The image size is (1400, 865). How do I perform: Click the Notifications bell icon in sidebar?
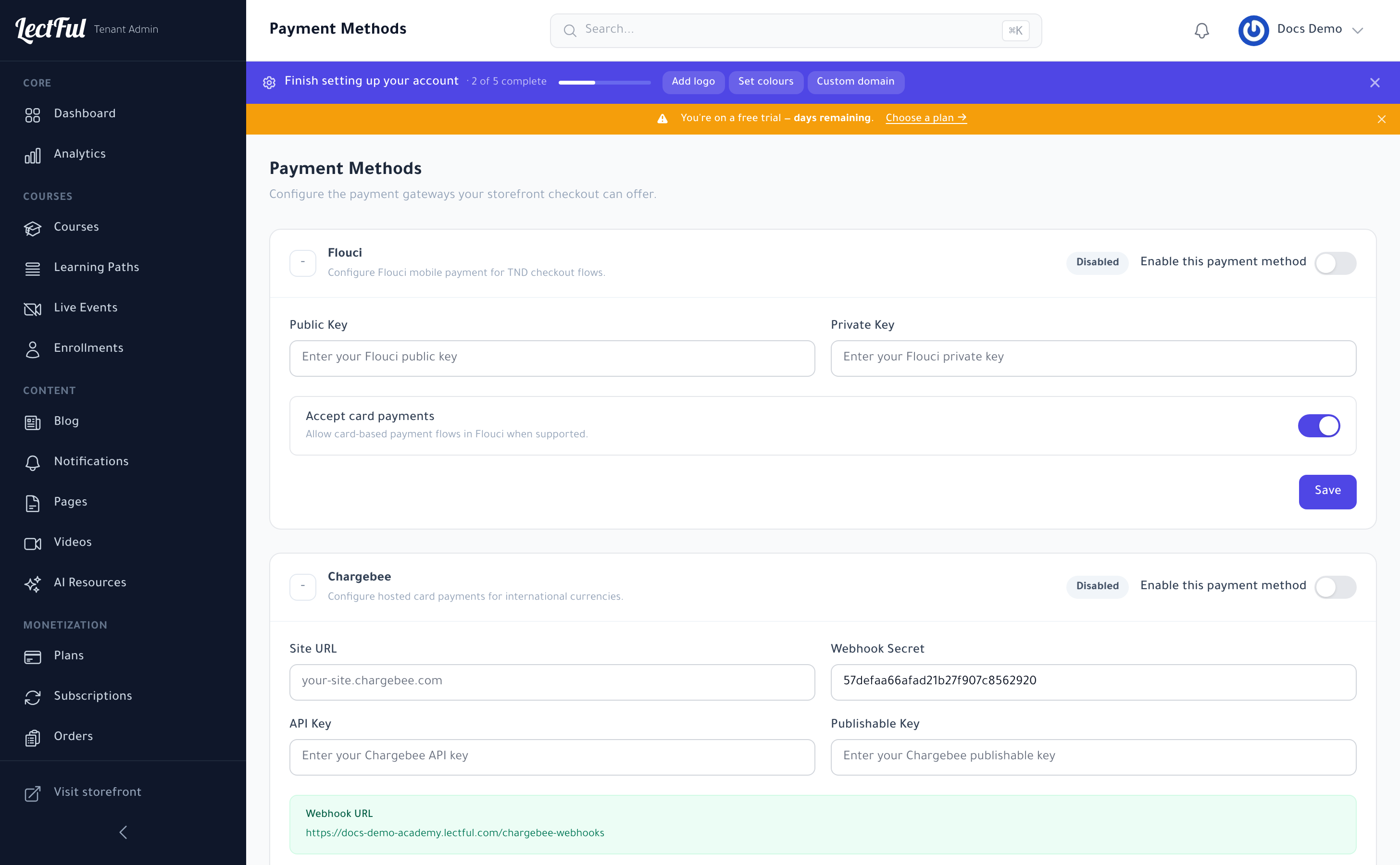point(33,462)
